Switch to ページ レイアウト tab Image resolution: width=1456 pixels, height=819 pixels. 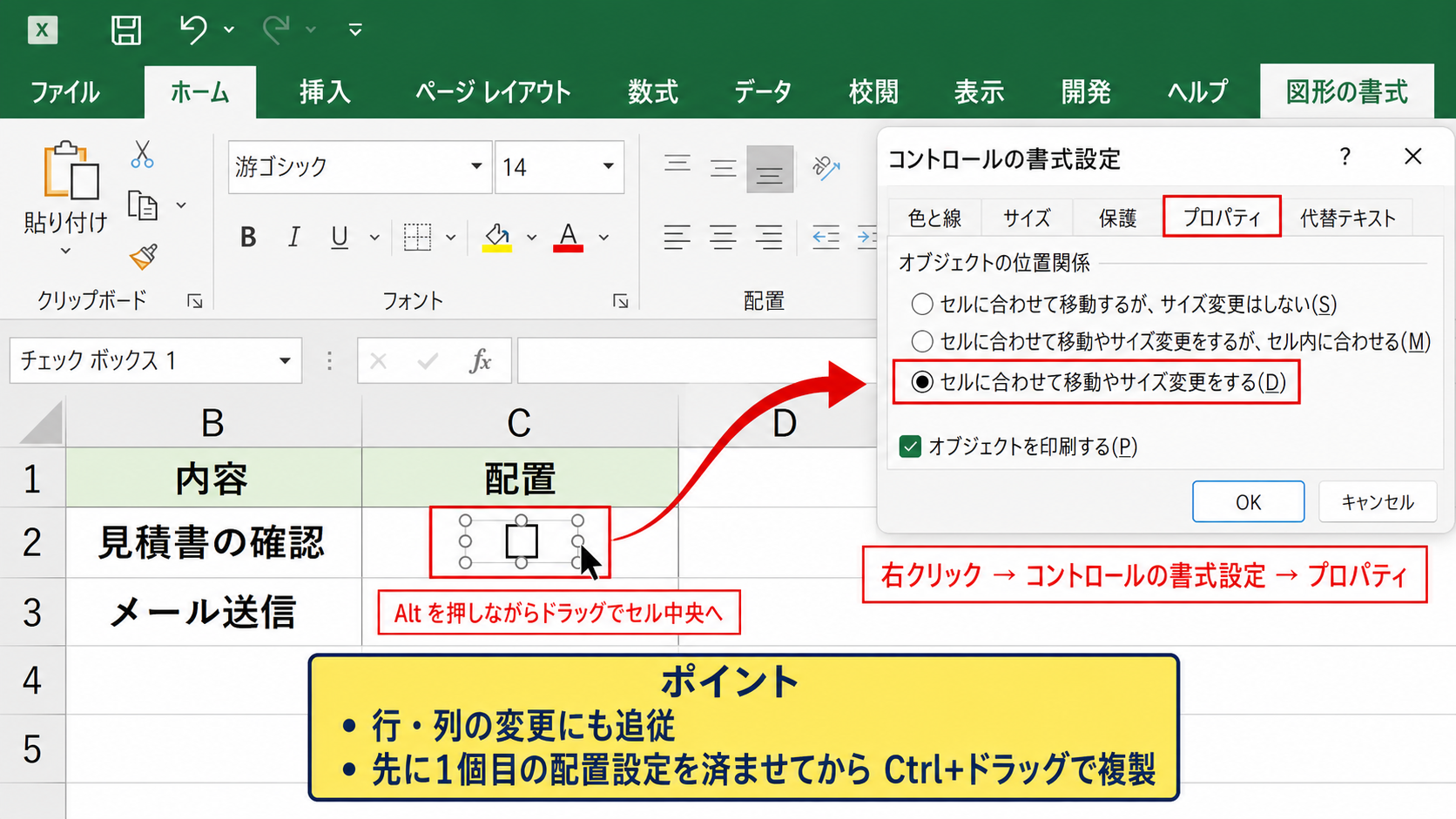coord(493,91)
